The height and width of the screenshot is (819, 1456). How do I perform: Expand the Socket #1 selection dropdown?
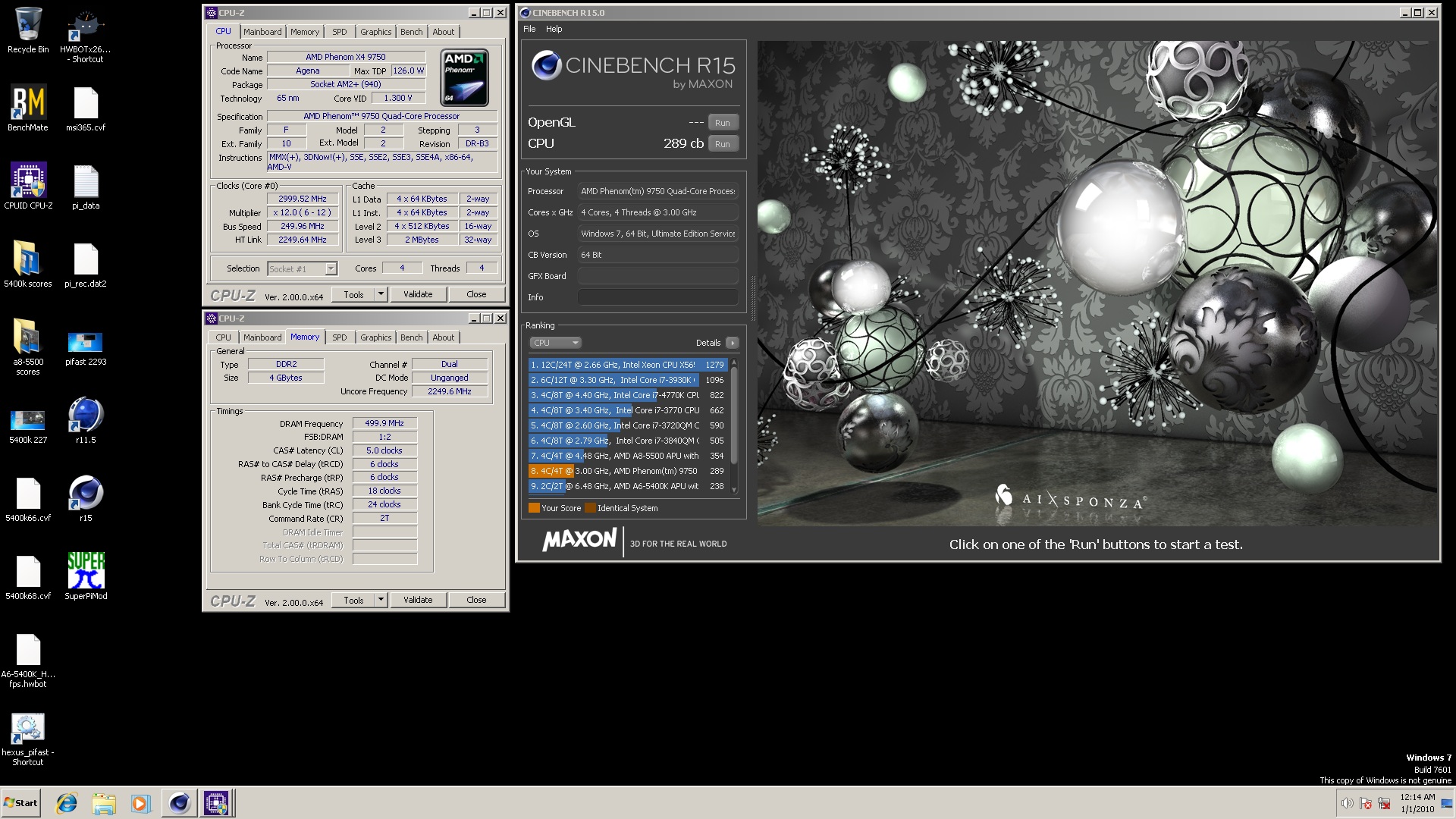coord(331,268)
